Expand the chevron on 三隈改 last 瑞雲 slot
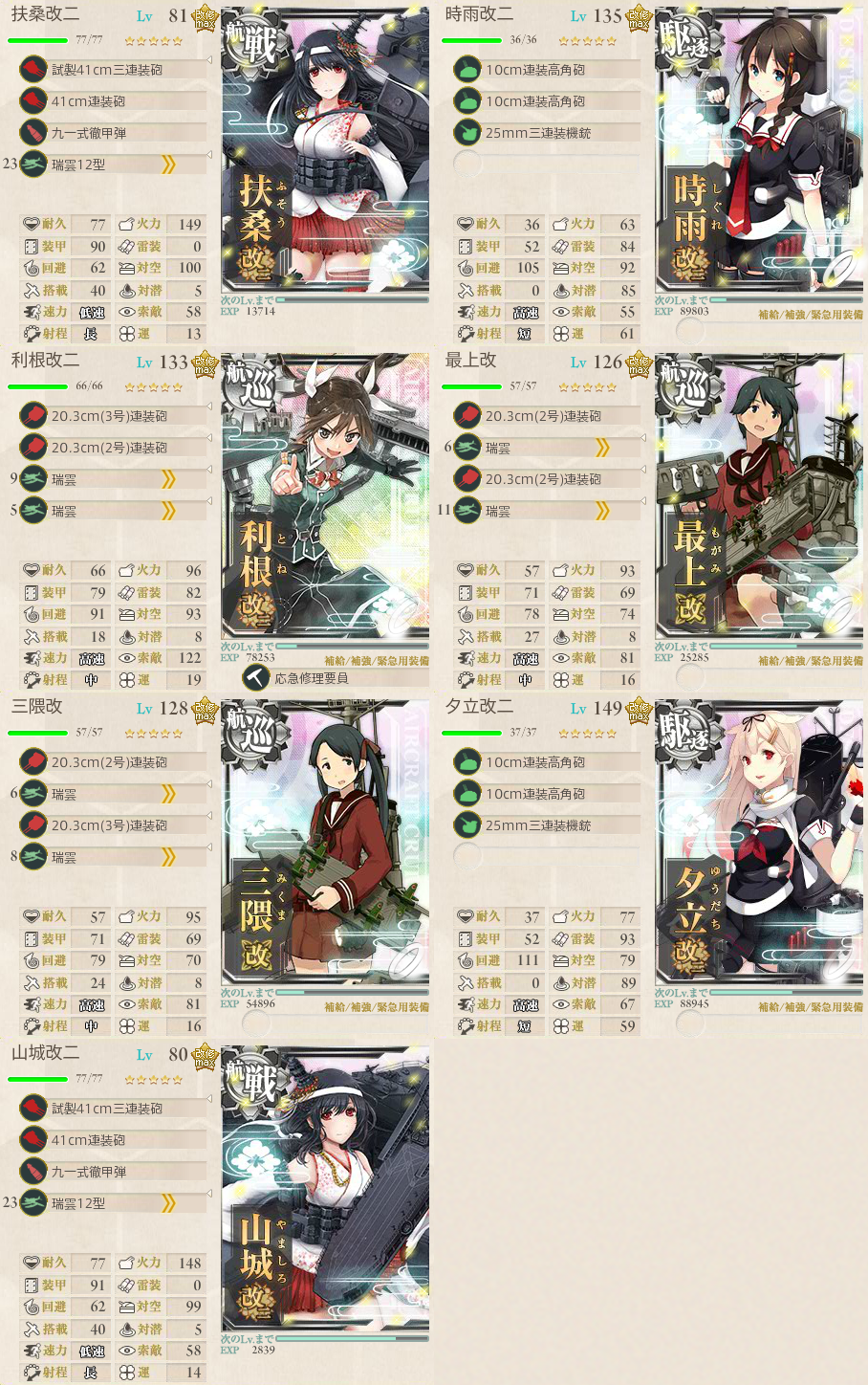The height and width of the screenshot is (1385, 868). click(x=169, y=857)
